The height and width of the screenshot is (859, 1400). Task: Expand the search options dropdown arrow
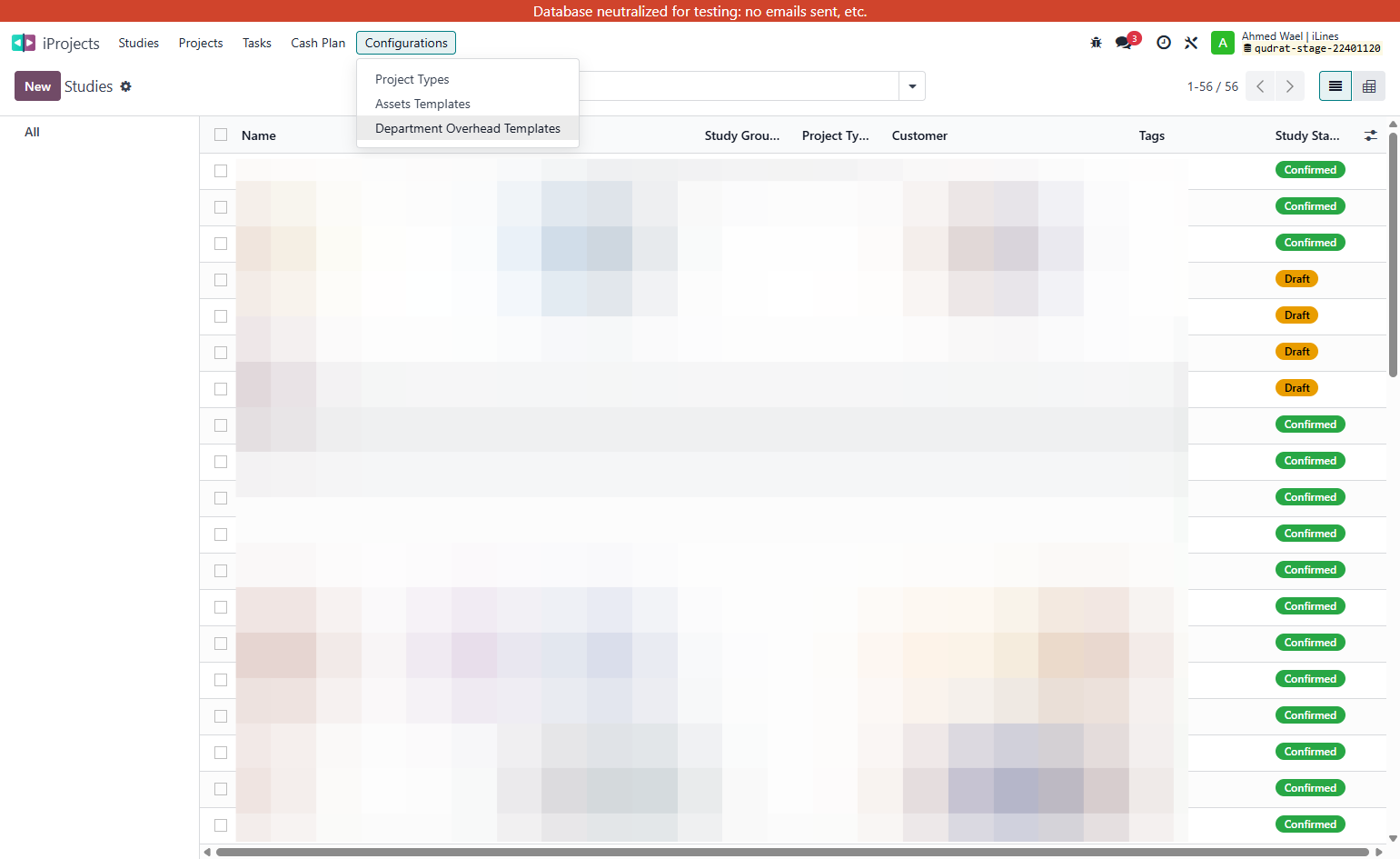(x=912, y=86)
